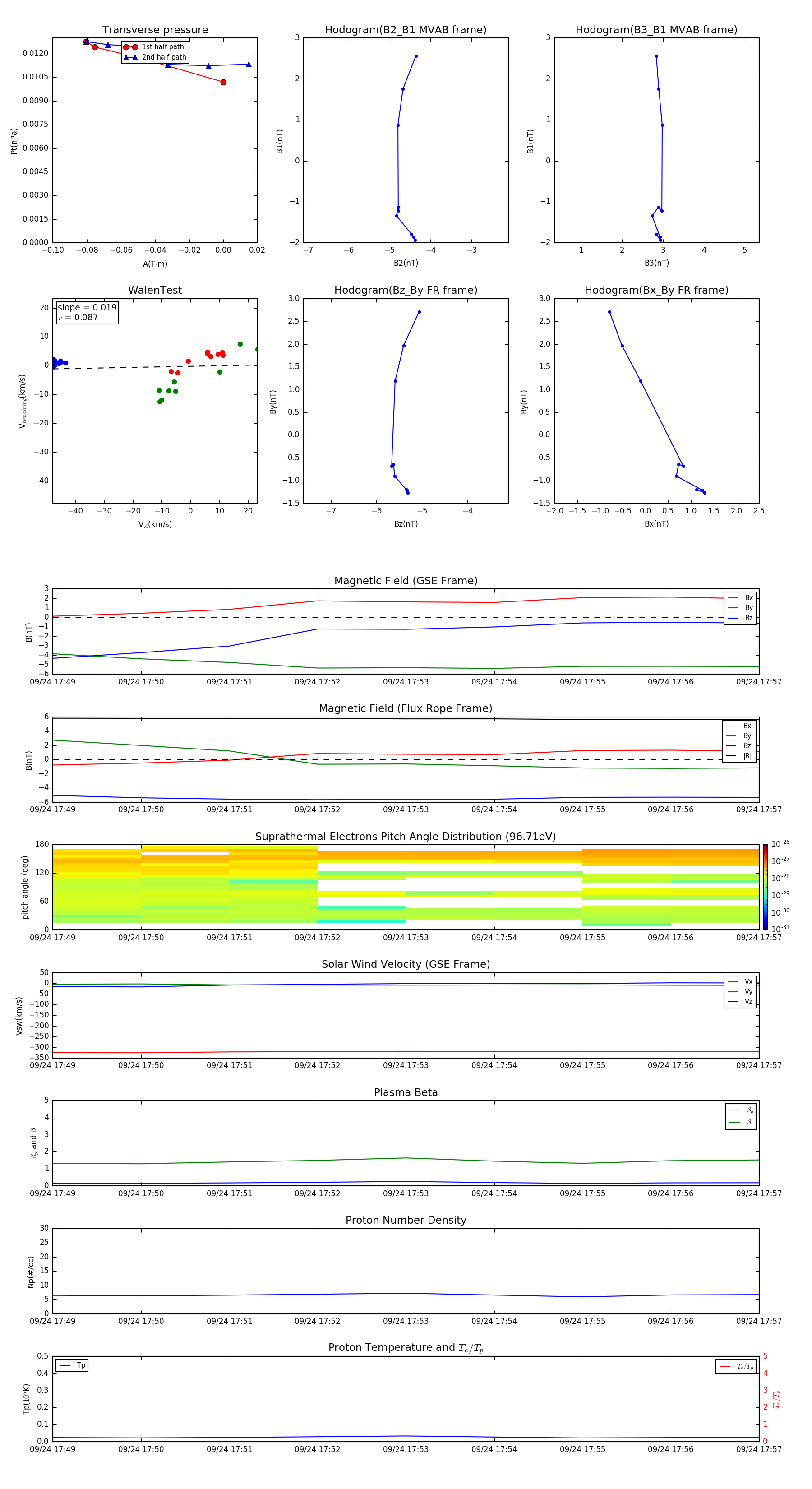Select the '1st half path' legend entry

(154, 47)
